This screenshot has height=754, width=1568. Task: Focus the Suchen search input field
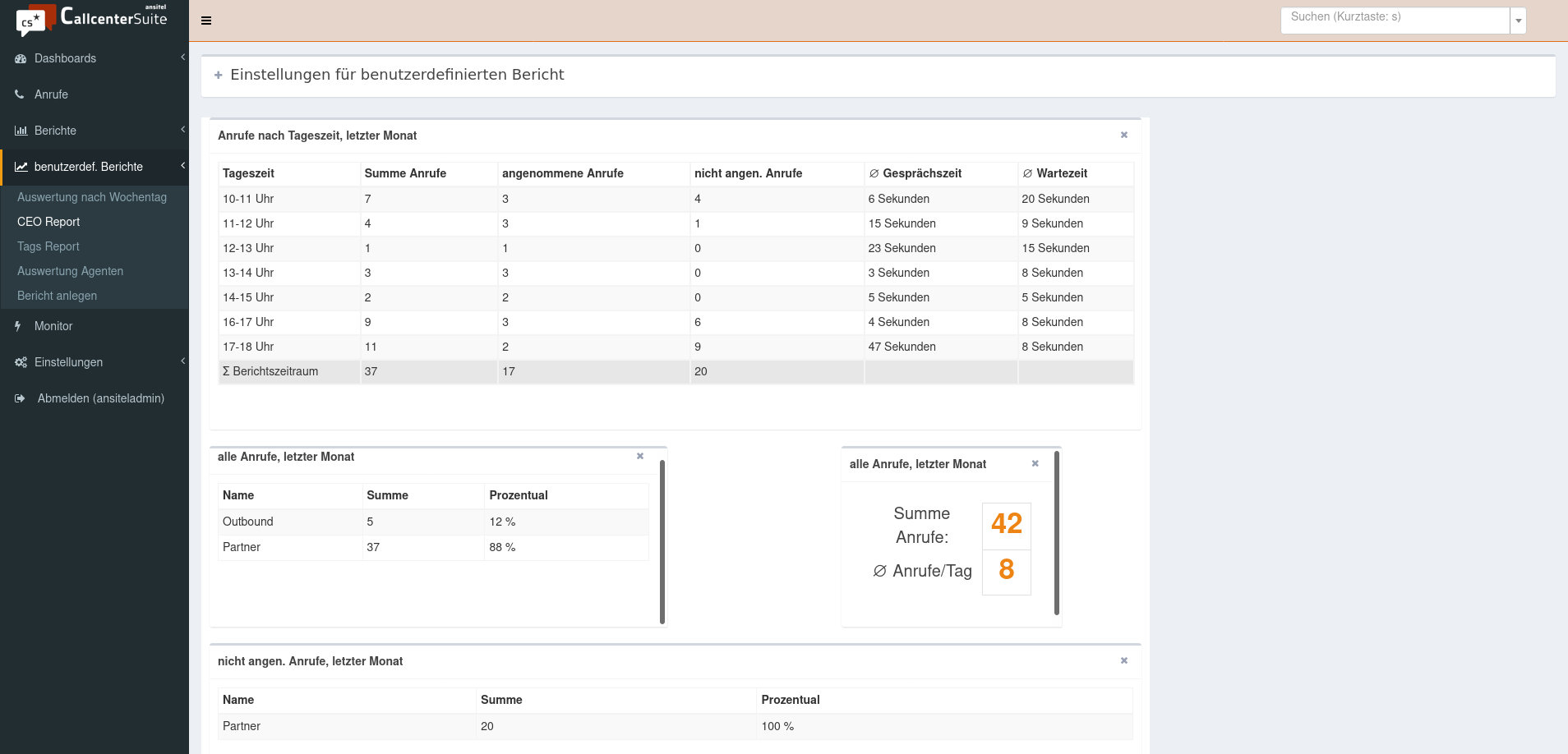1395,21
